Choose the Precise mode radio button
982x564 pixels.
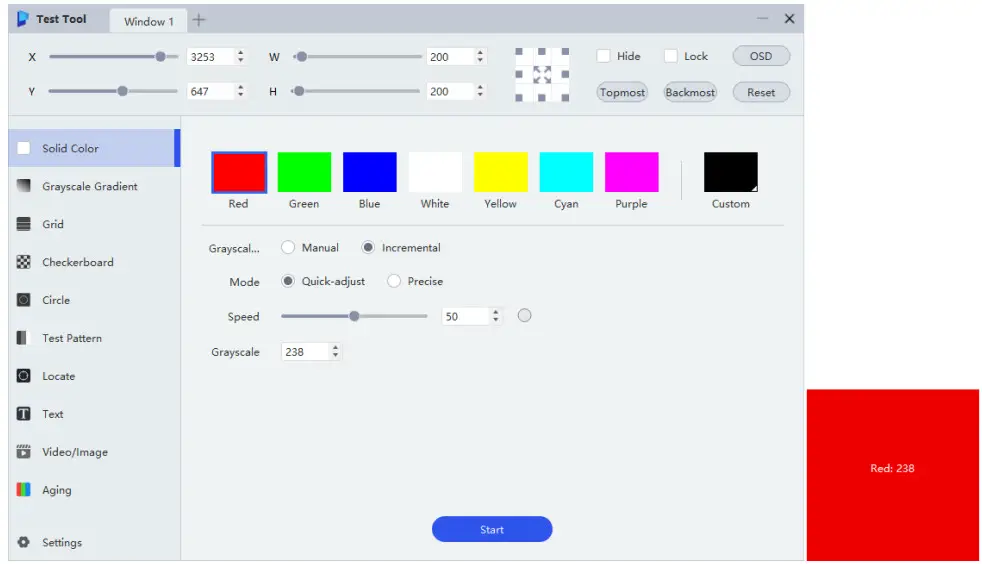[x=394, y=281]
